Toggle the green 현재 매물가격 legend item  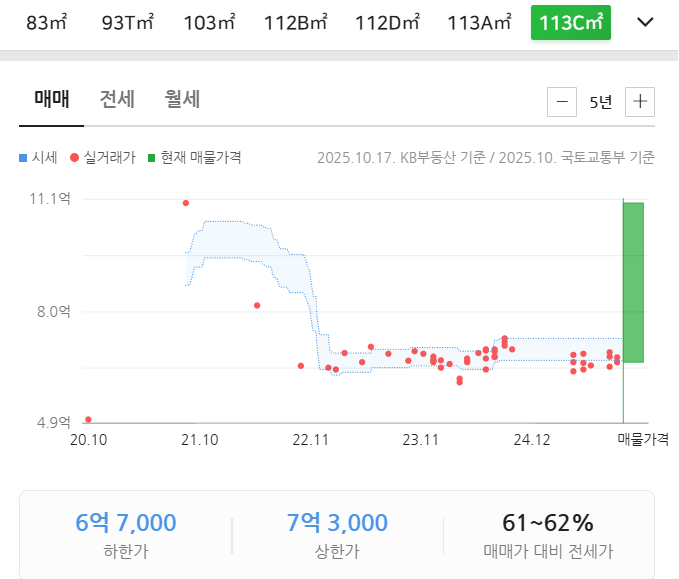(194, 157)
